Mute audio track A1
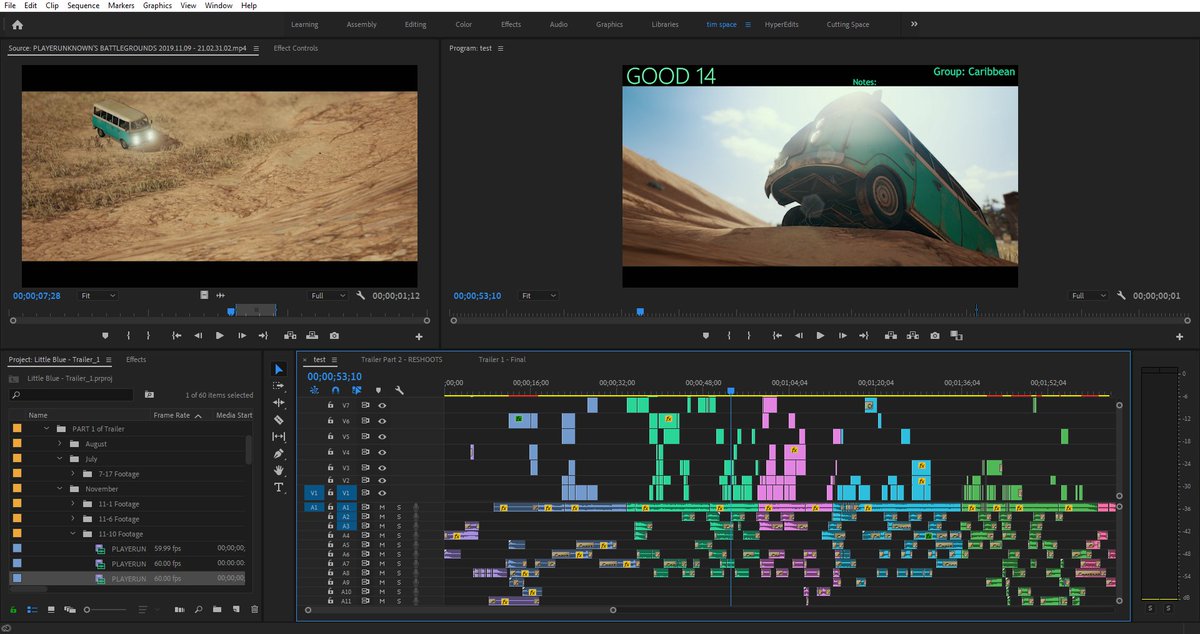 pos(382,508)
